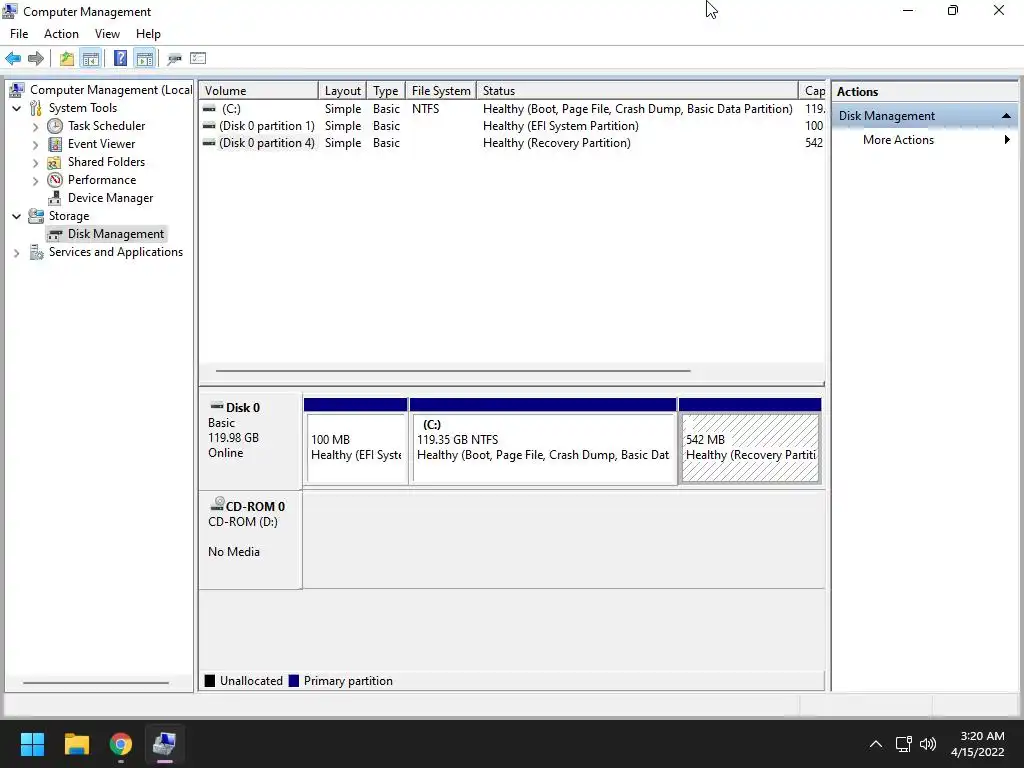Click the Disk 0 header panel
This screenshot has height=768, width=1024.
pos(250,441)
